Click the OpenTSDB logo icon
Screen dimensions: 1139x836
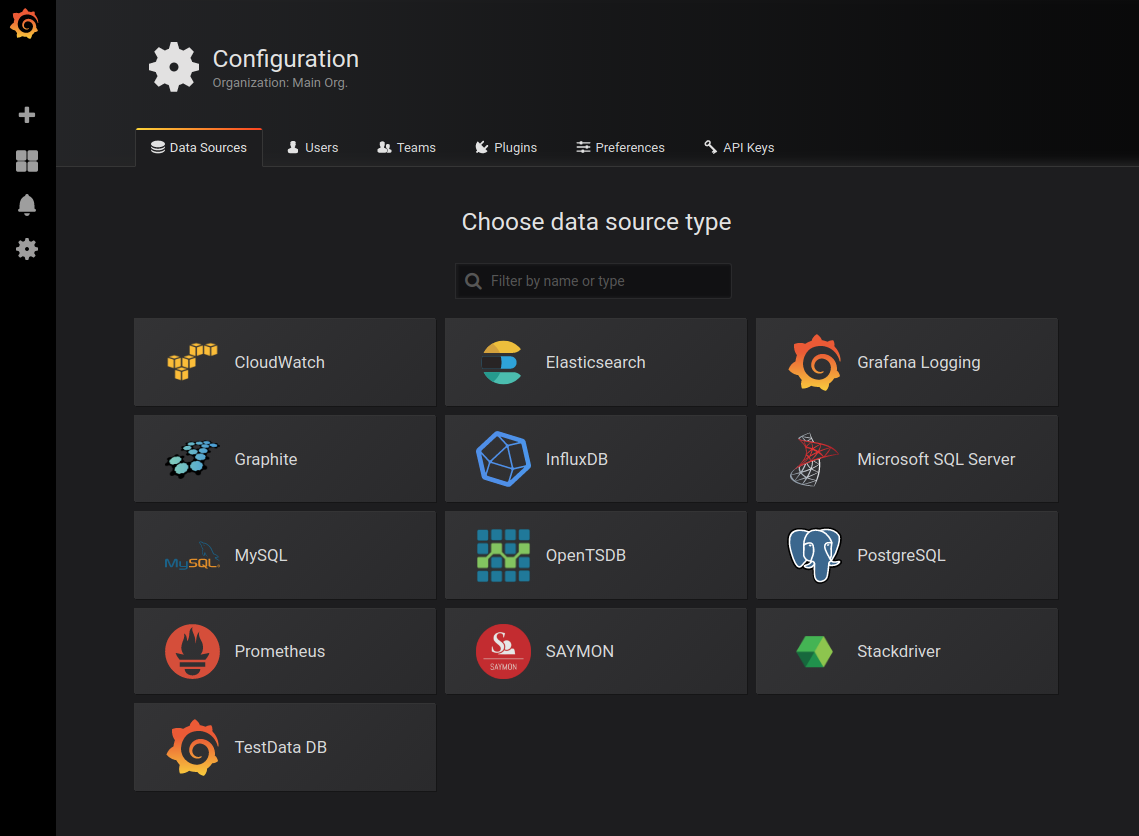pyautogui.click(x=503, y=555)
